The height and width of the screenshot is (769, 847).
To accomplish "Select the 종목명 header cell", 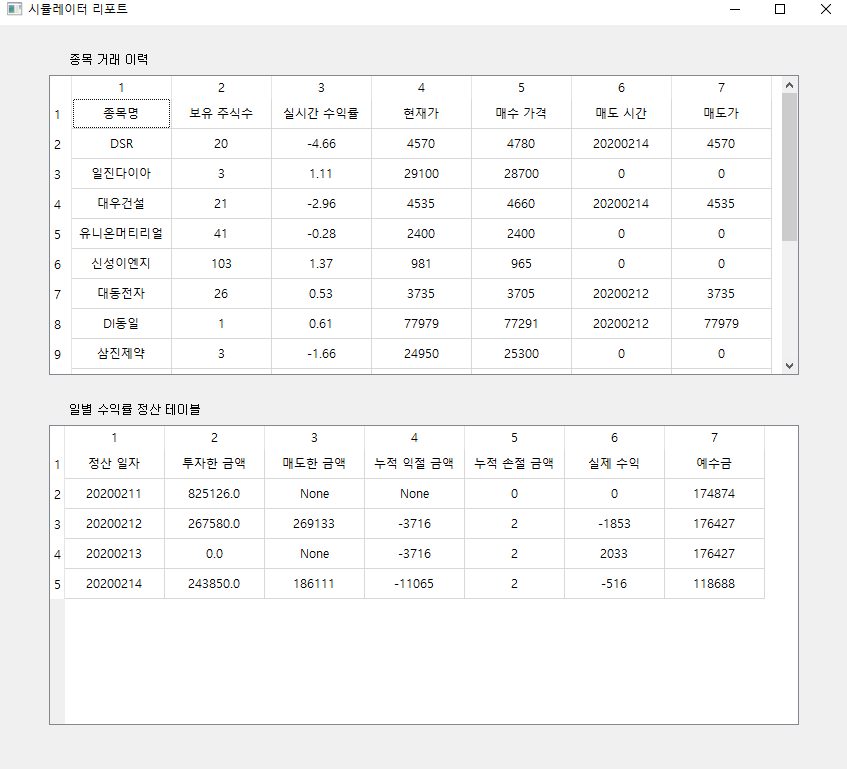I will [122, 113].
